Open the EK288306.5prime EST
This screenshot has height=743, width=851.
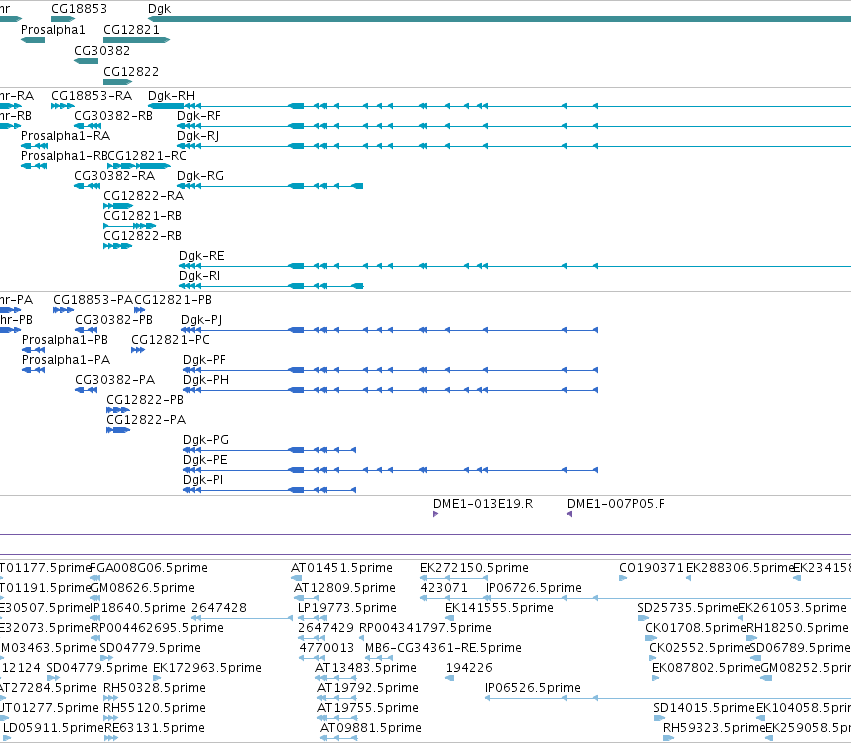(739, 568)
